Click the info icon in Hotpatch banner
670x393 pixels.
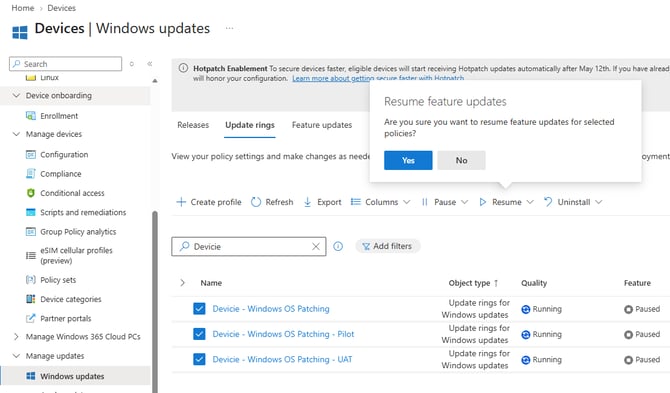[x=183, y=68]
